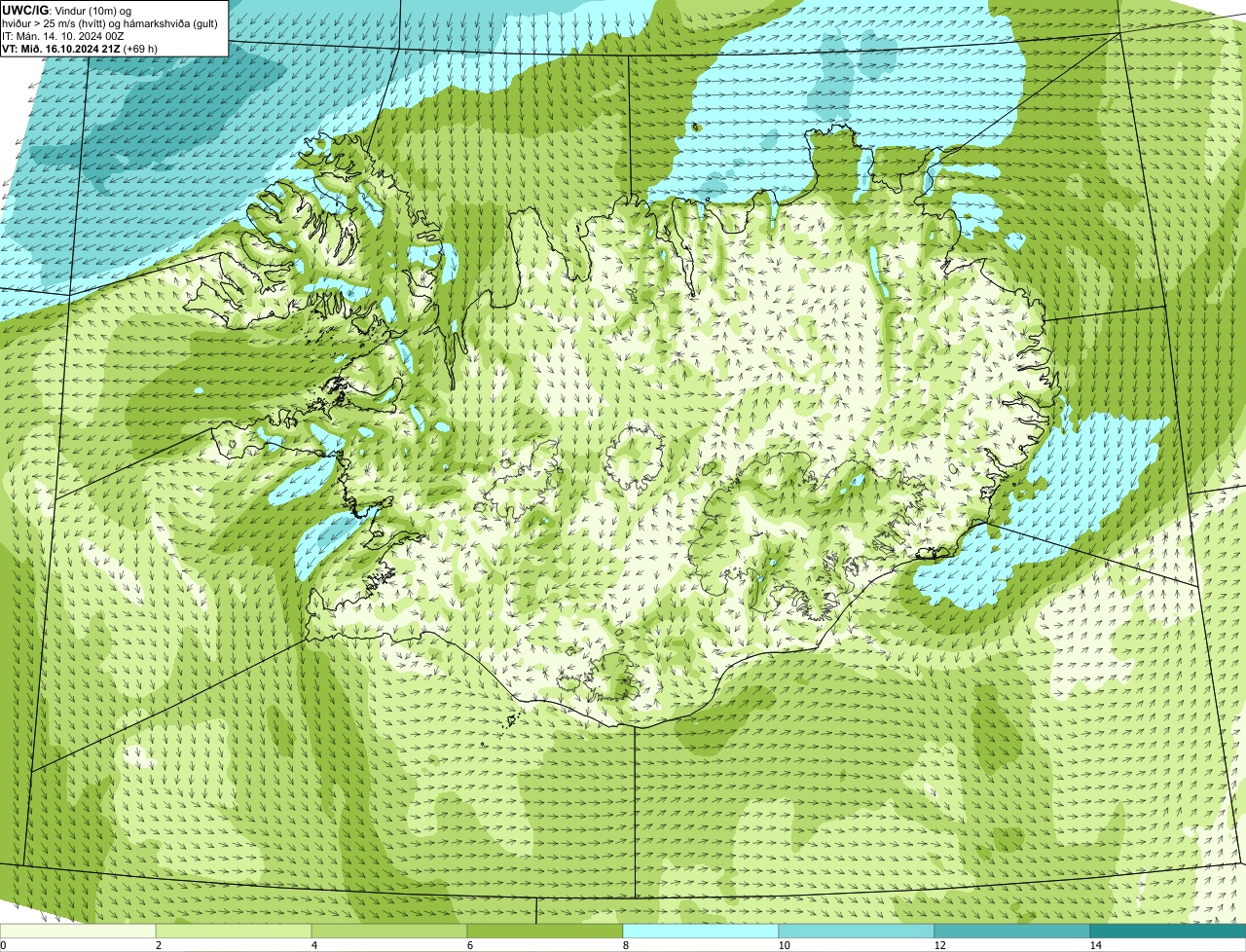Pick the 12–14 m/s teal legend band
The image size is (1246, 952).
(x=1012, y=931)
